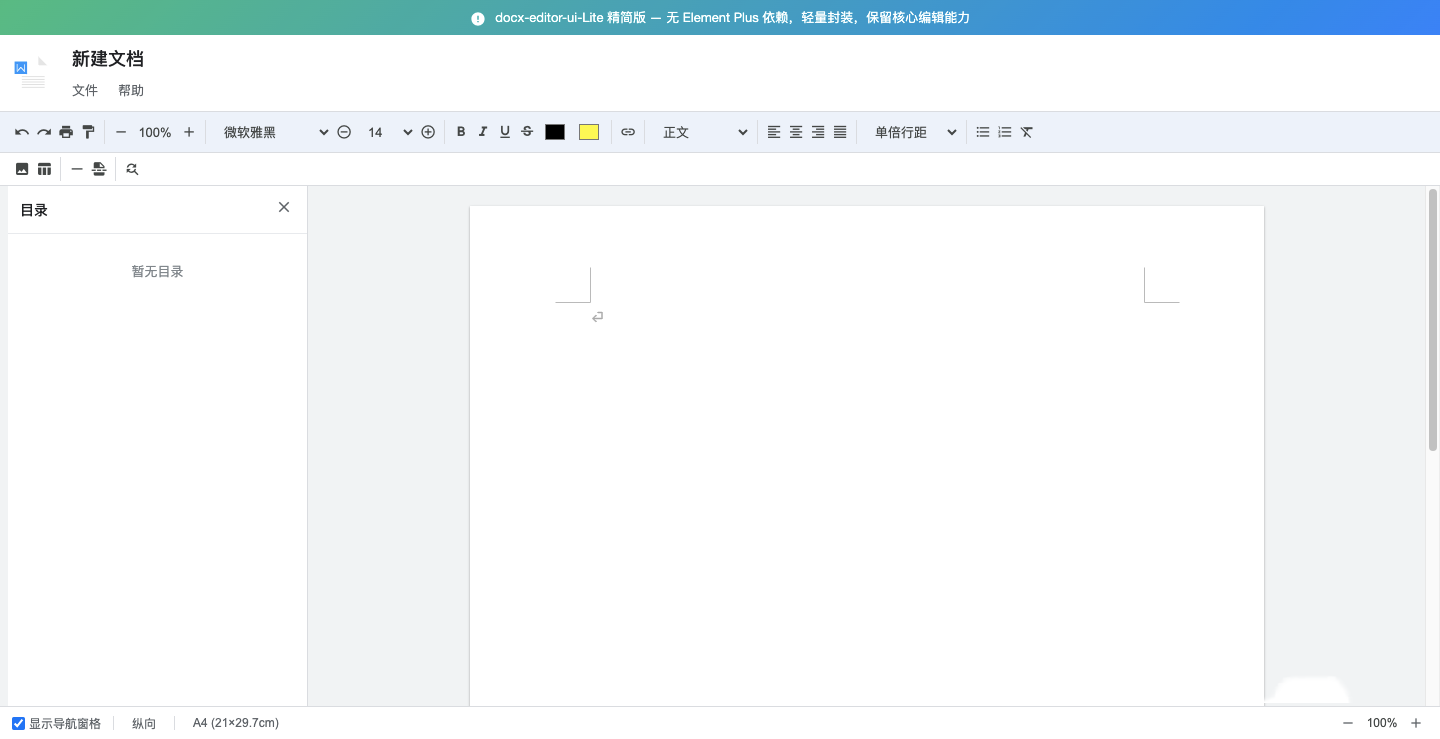Click the 暂无目录 placeholder text

point(158,272)
